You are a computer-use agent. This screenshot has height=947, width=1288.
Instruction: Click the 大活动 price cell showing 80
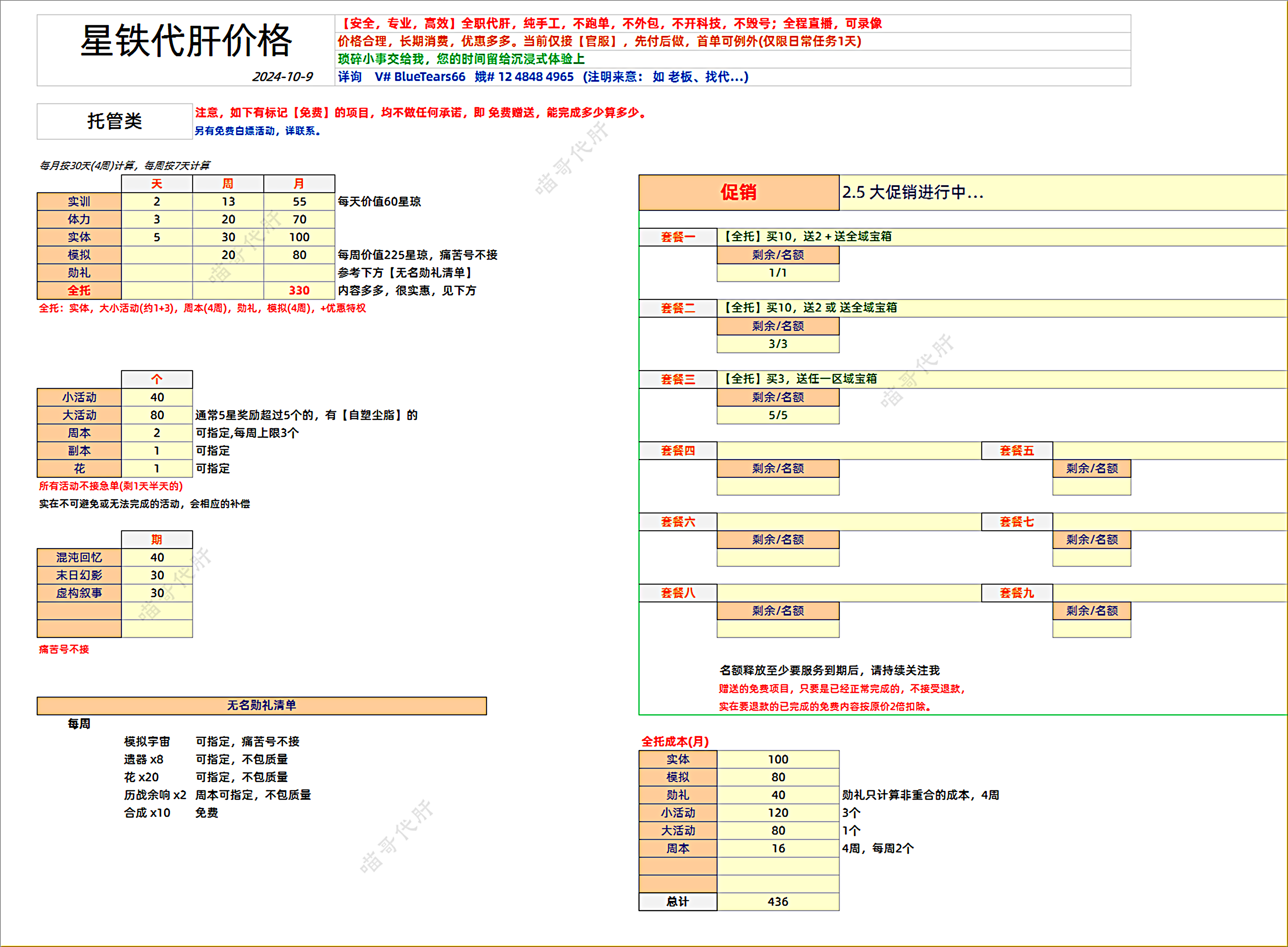pyautogui.click(x=158, y=414)
